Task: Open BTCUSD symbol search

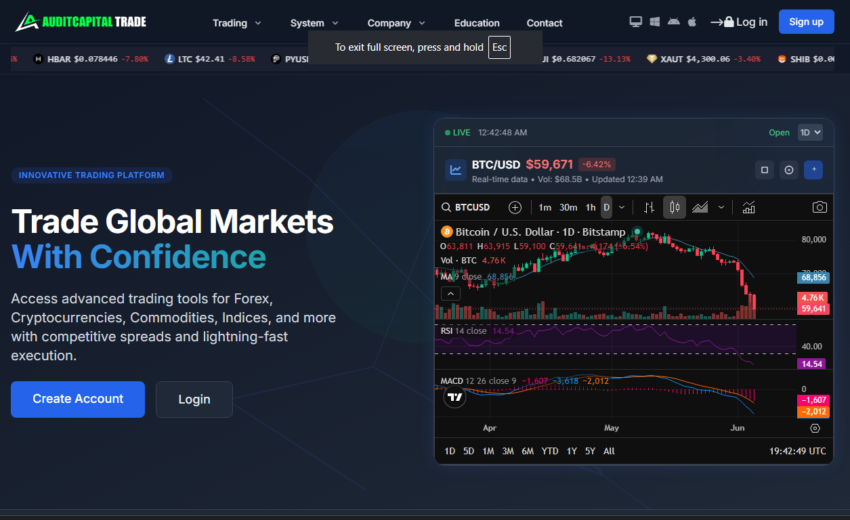Action: pyautogui.click(x=466, y=207)
